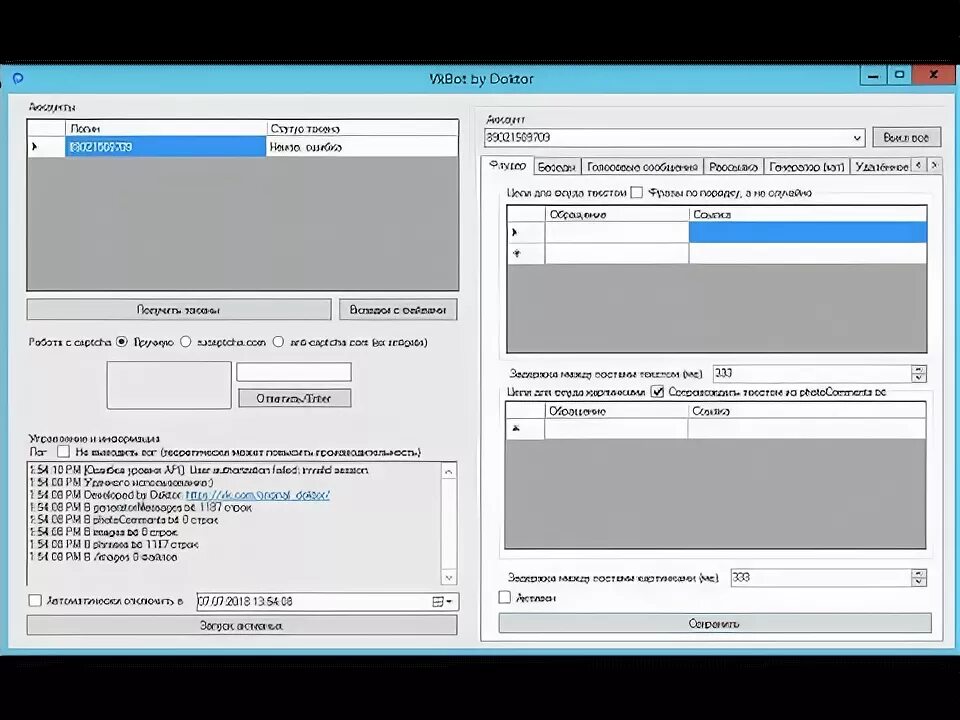Click the first-row Обращение cell in text targets

[x=617, y=233]
